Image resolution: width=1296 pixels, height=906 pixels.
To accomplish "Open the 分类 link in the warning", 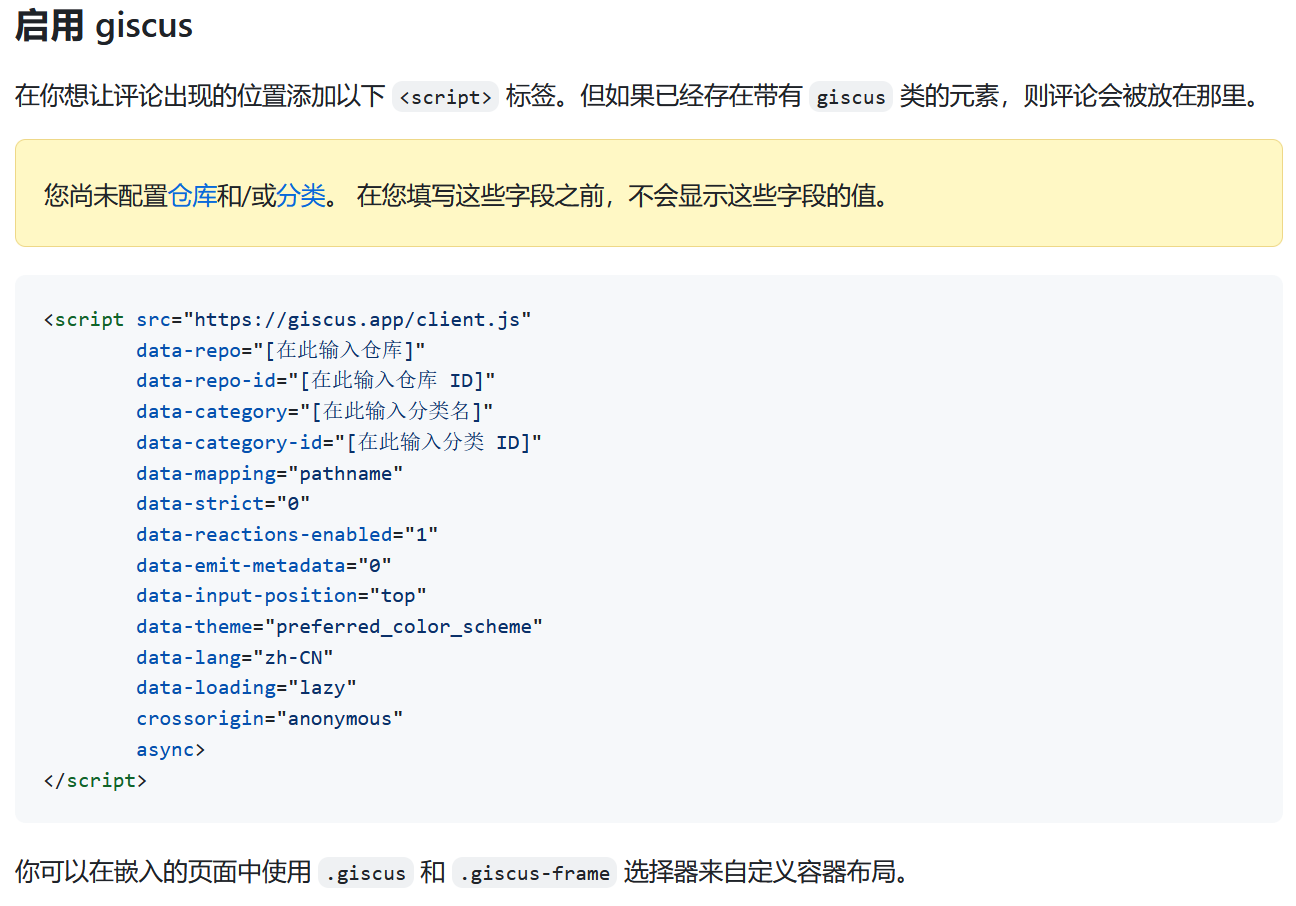I will point(301,194).
